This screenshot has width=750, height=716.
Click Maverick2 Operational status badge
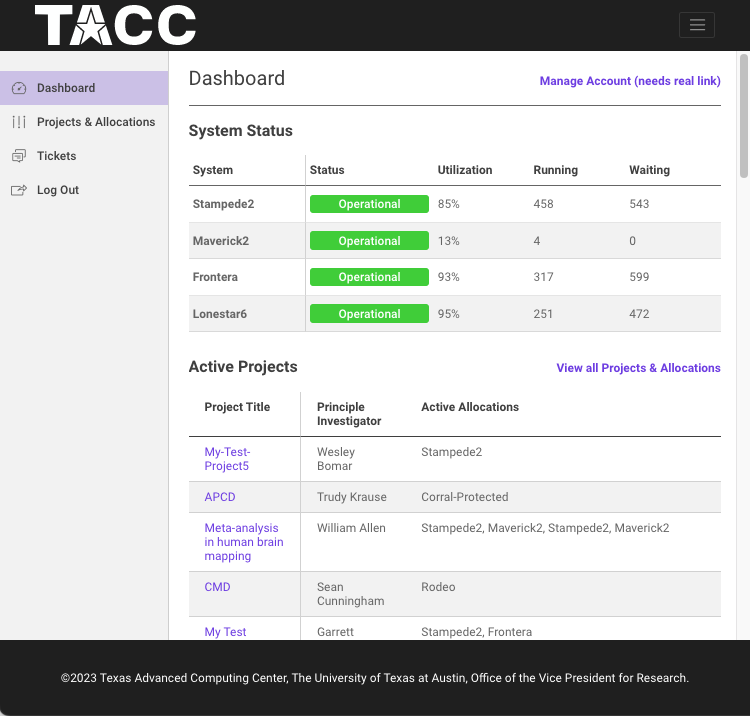(x=369, y=241)
